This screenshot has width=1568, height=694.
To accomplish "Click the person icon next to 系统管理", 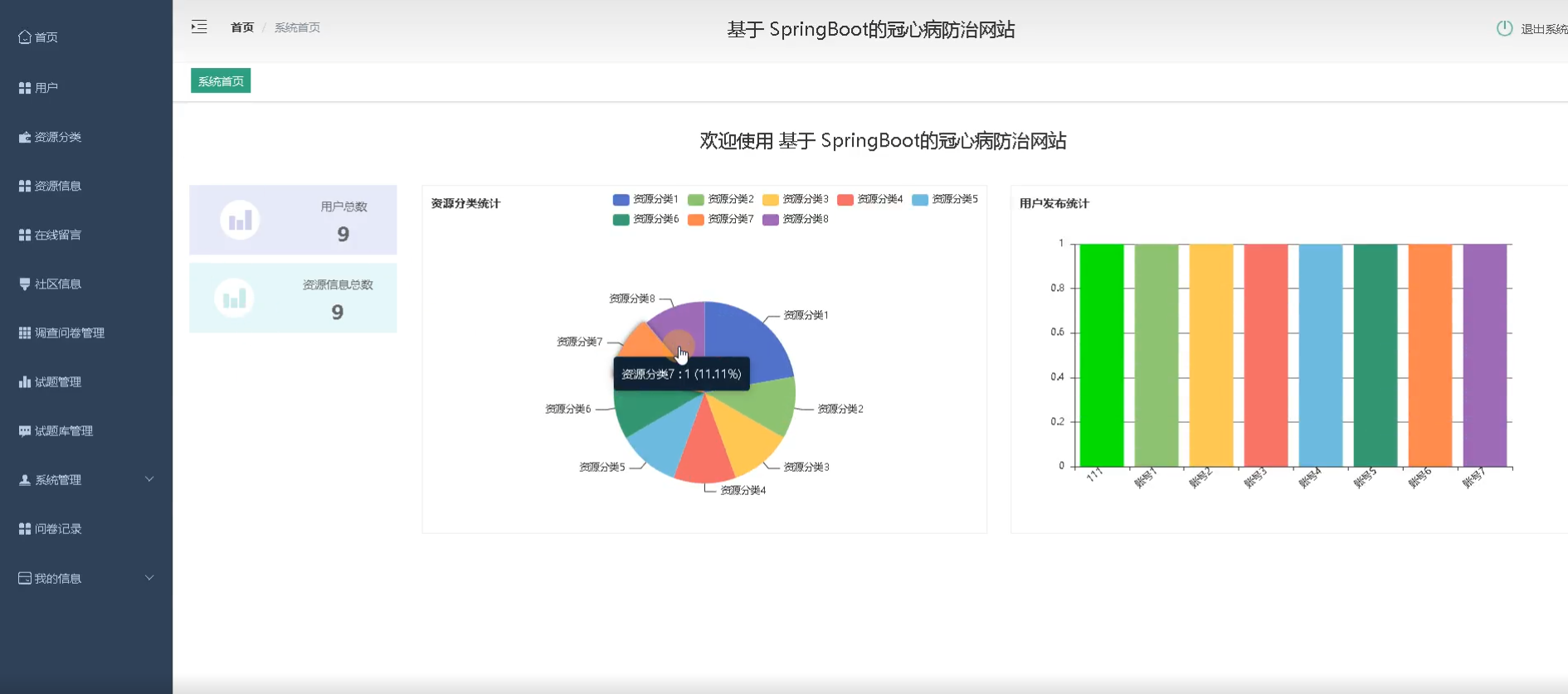I will 25,479.
